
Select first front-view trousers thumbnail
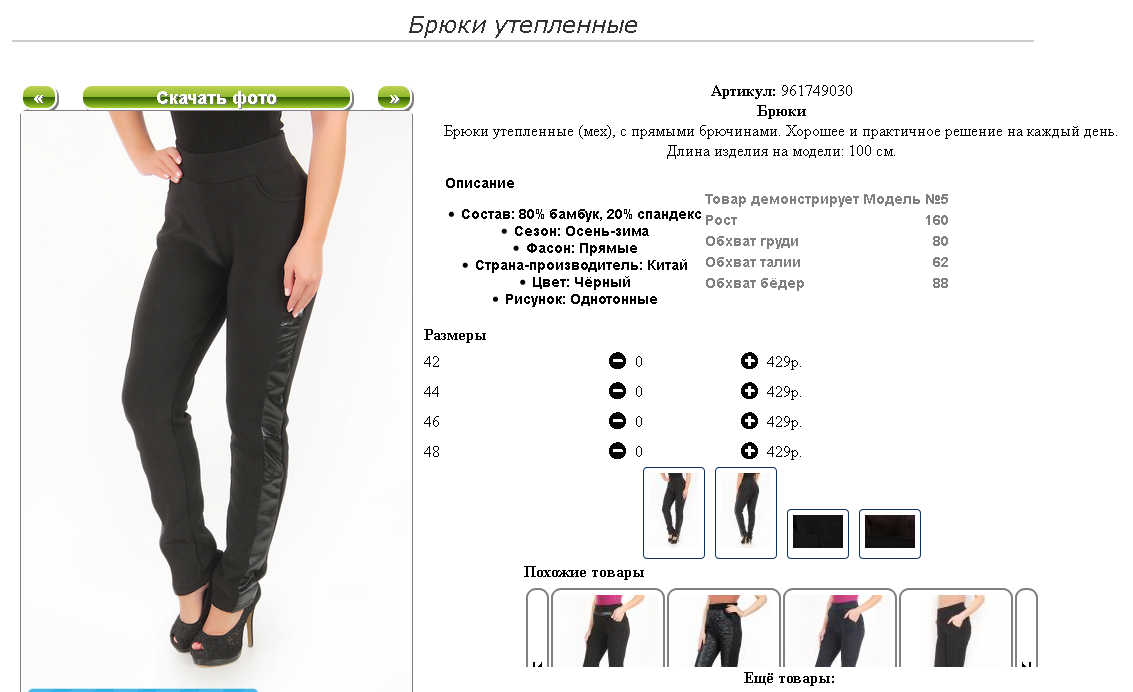coord(673,513)
